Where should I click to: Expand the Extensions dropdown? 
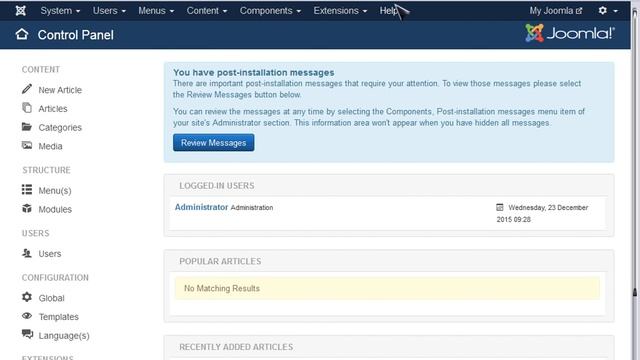pyautogui.click(x=340, y=11)
